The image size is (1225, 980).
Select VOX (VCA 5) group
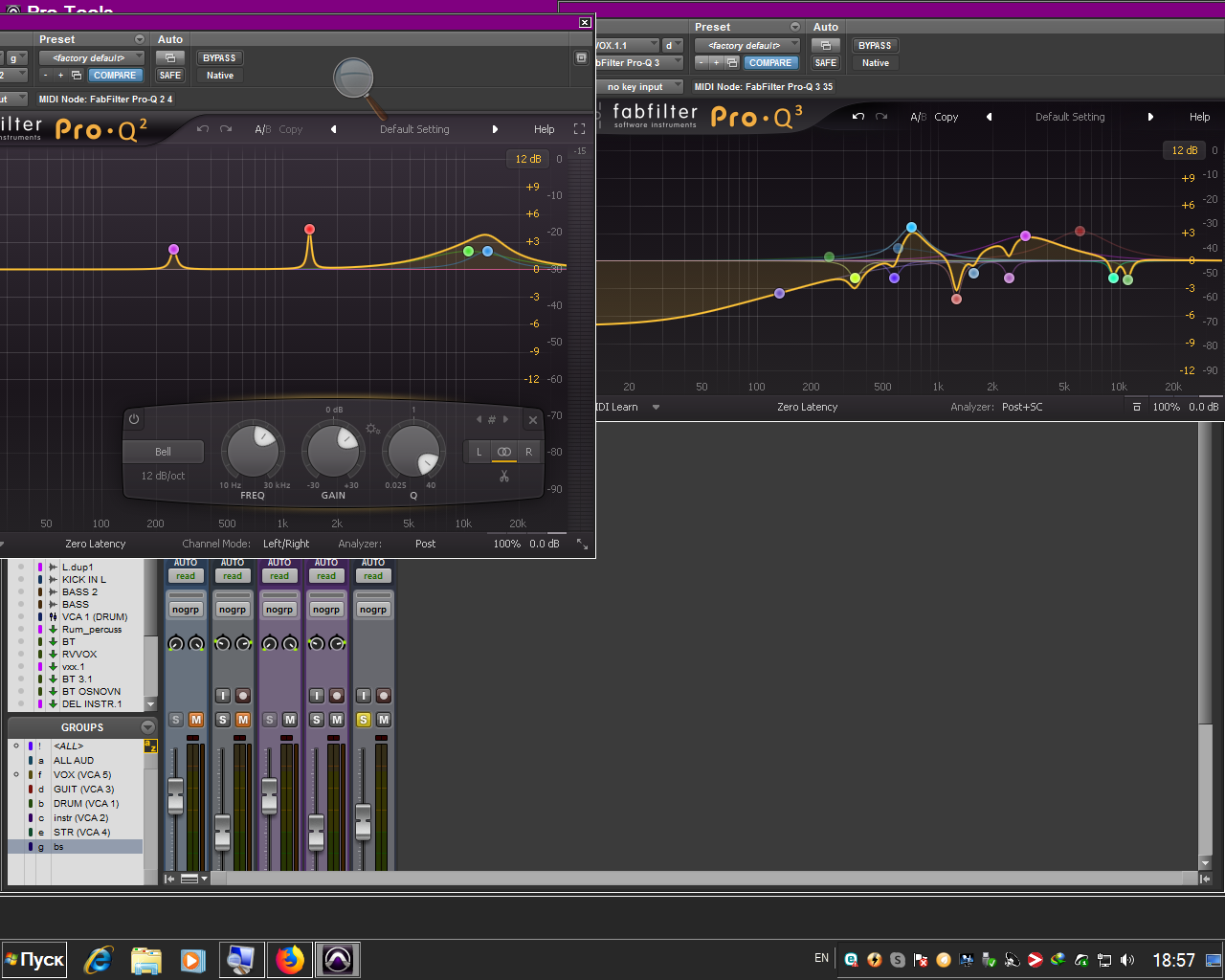(82, 775)
